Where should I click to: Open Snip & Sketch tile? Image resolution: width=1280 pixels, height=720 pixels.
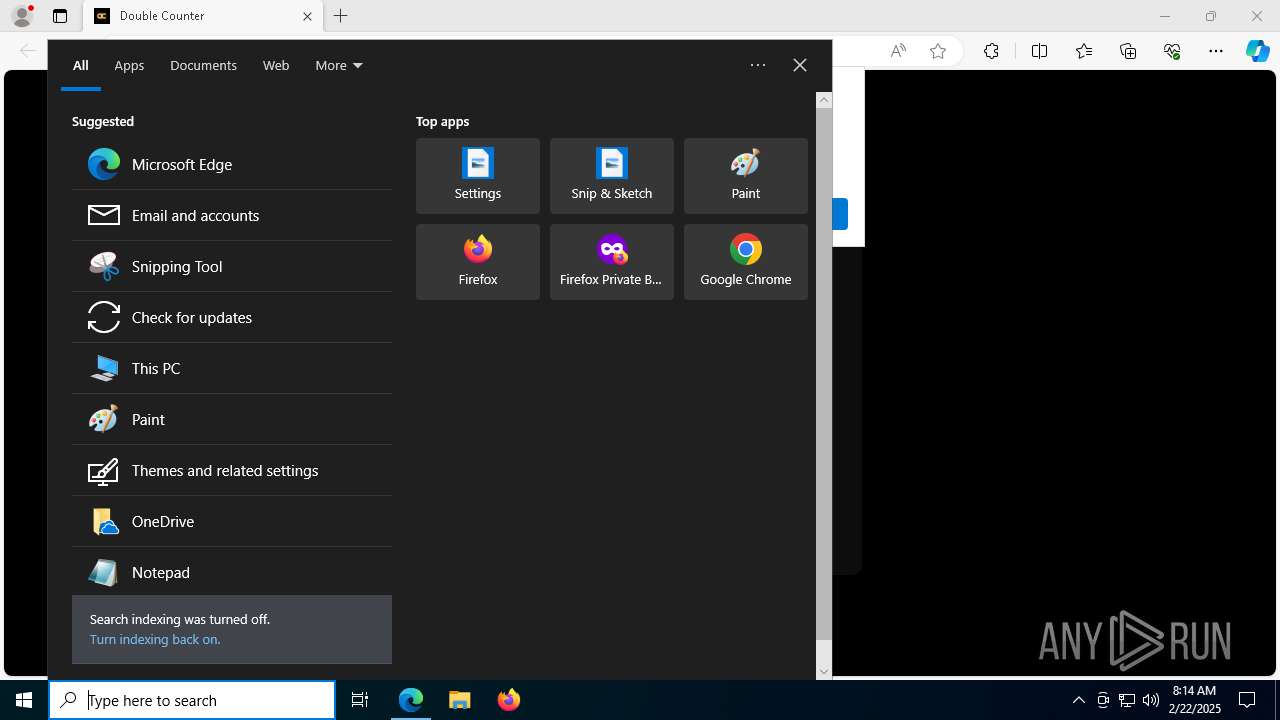612,176
